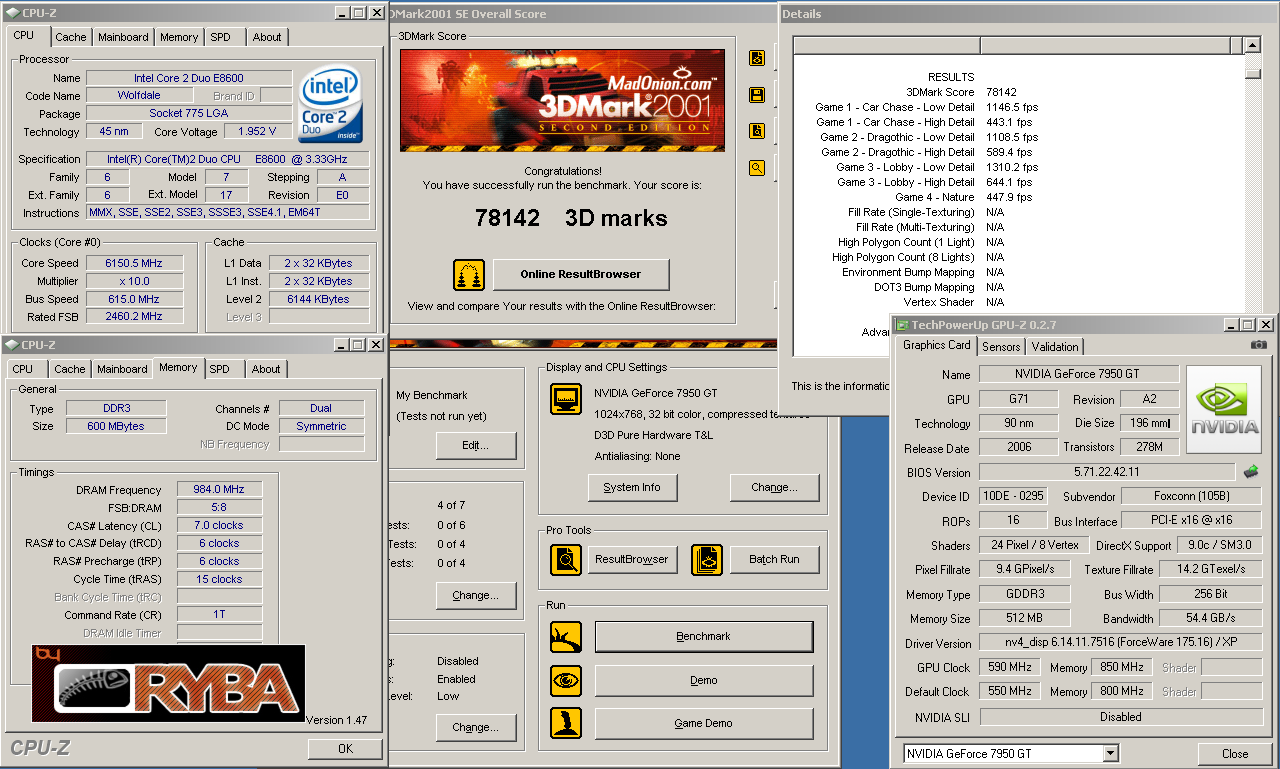Click the Memory Type DDR3 value in CPU-Z
The height and width of the screenshot is (769, 1280).
[116, 408]
